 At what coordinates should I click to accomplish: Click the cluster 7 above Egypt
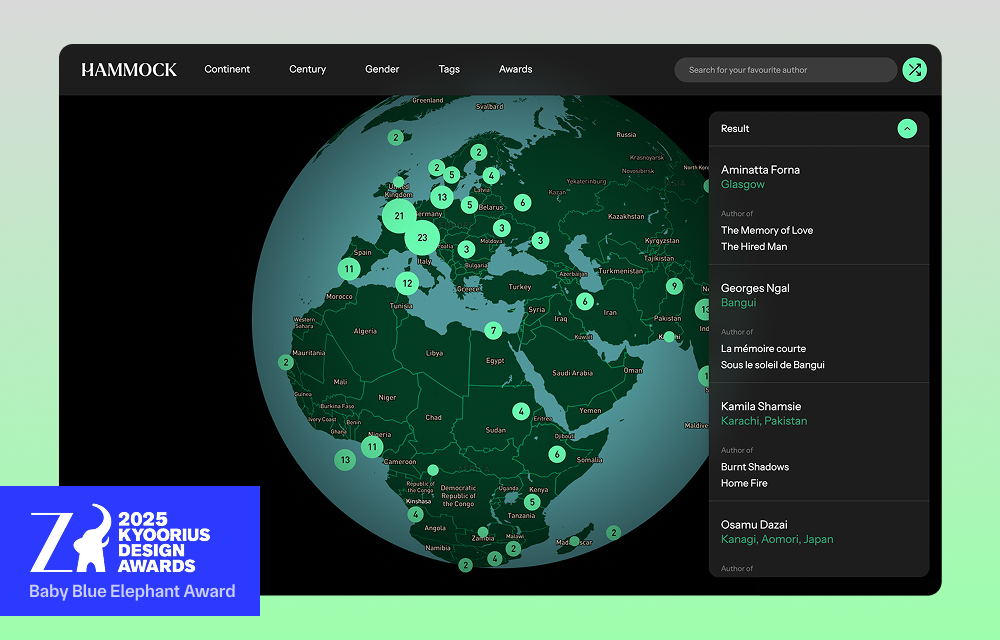pos(493,331)
